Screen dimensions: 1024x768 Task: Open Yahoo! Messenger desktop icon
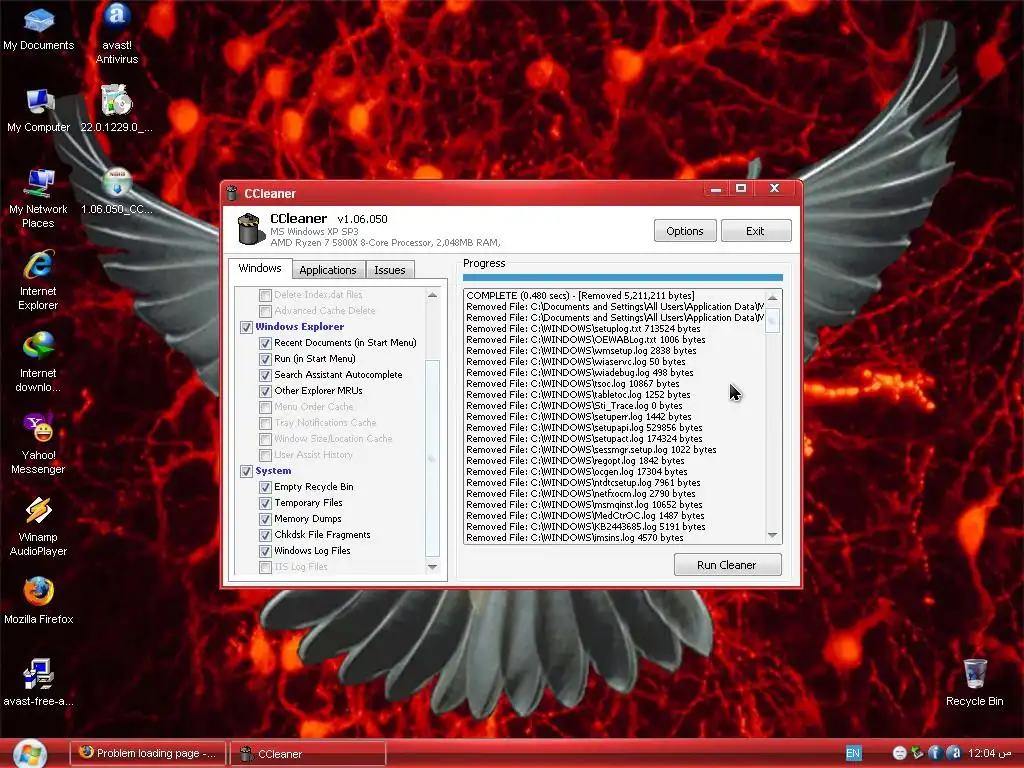point(39,445)
